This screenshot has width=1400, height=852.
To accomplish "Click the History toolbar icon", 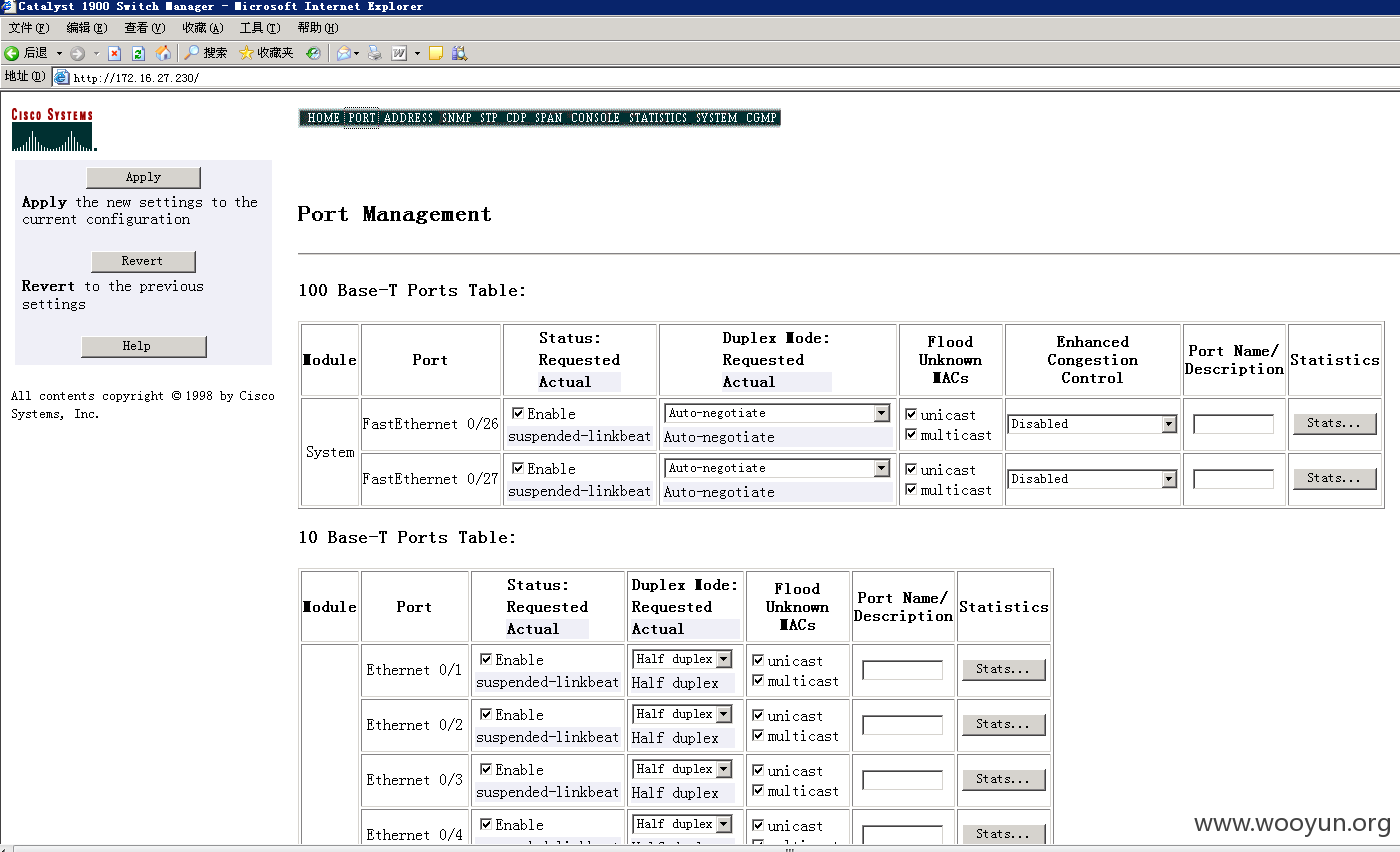I will [313, 53].
